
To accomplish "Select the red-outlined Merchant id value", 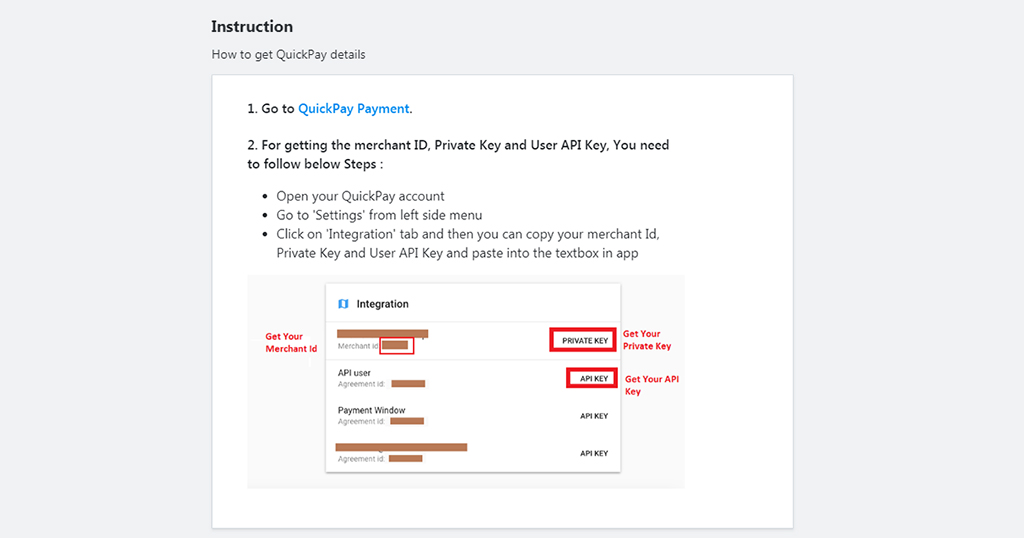I will (x=396, y=345).
